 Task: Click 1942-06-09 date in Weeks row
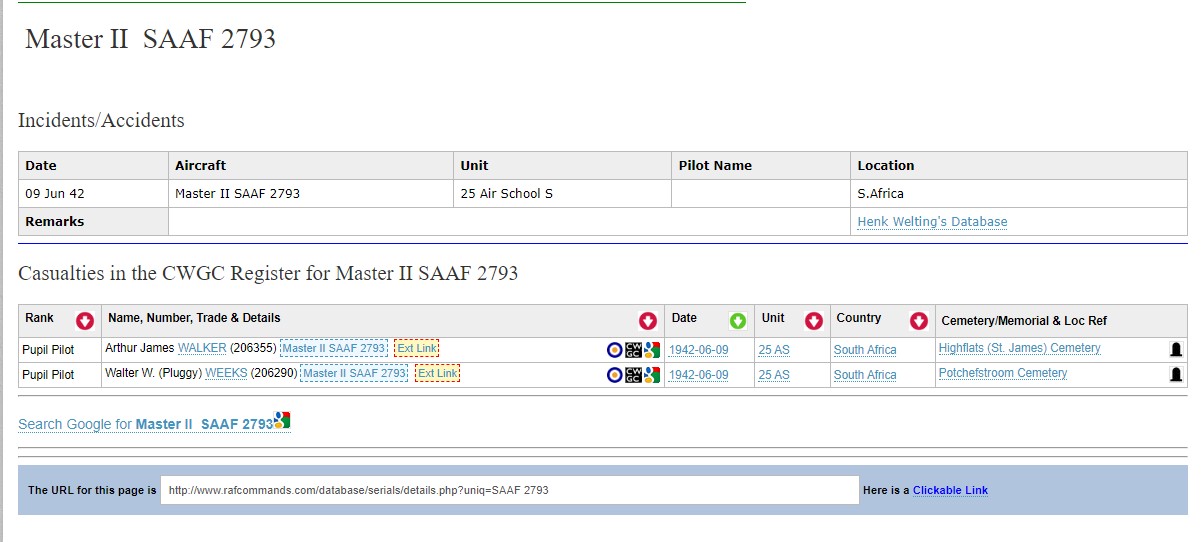coord(698,375)
